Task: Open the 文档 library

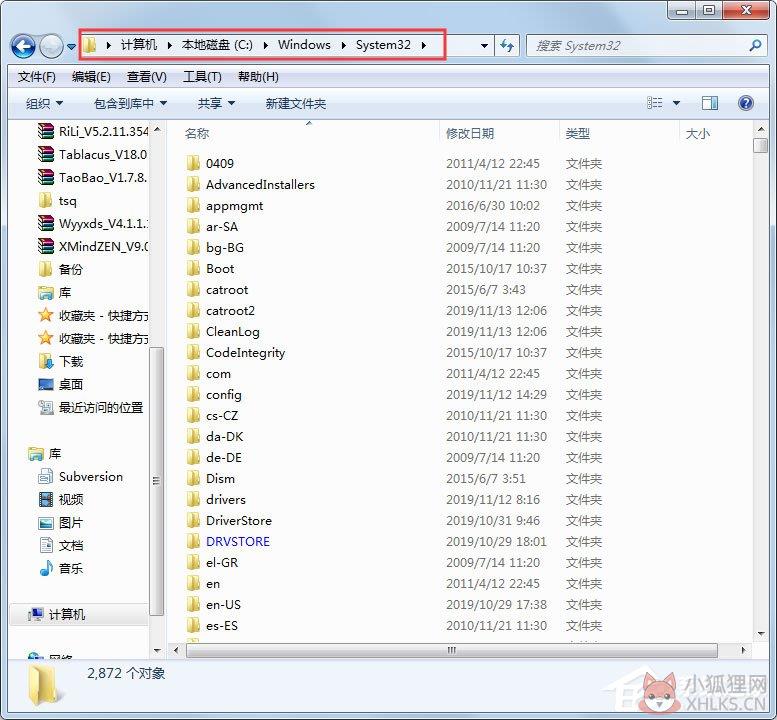Action: [60, 546]
